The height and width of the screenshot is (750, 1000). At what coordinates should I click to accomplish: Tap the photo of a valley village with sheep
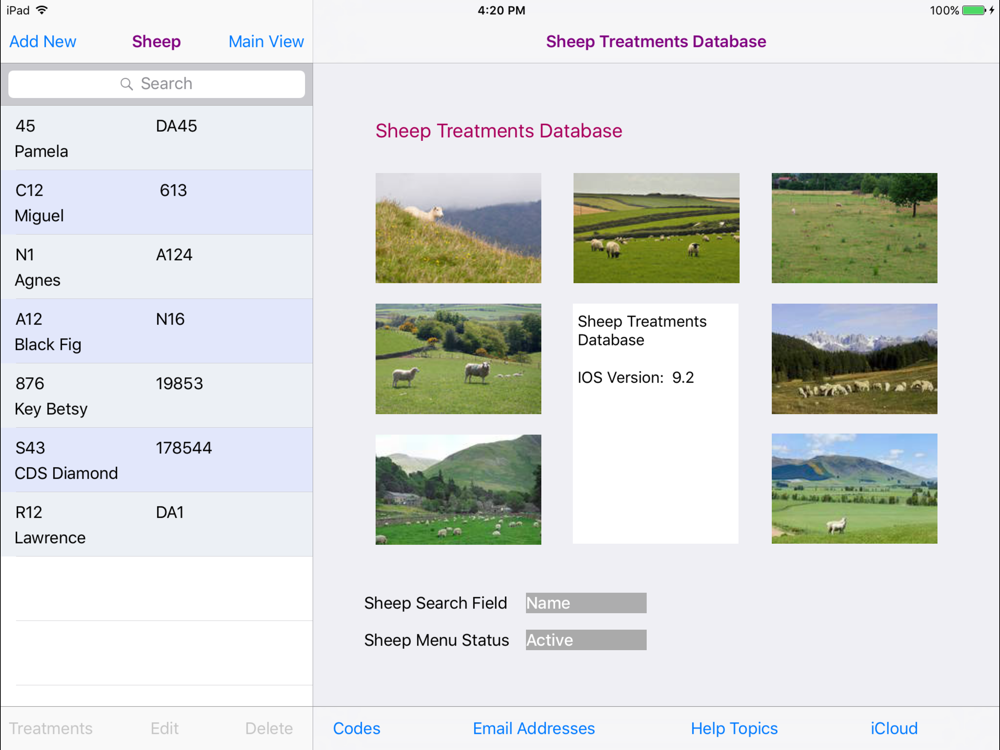point(459,489)
